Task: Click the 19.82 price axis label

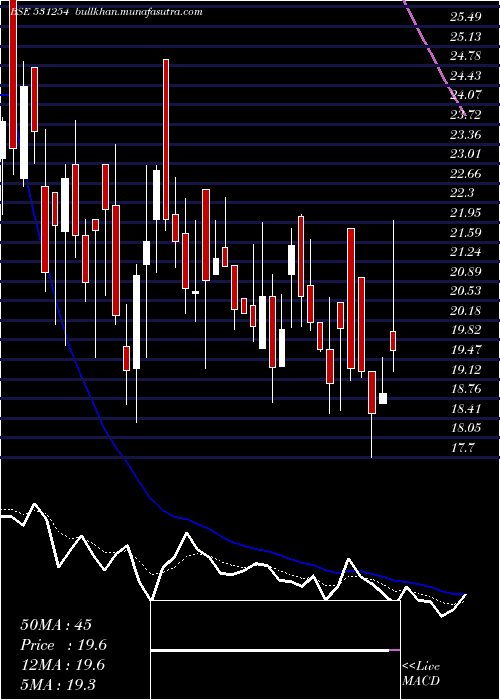Action: point(466,330)
